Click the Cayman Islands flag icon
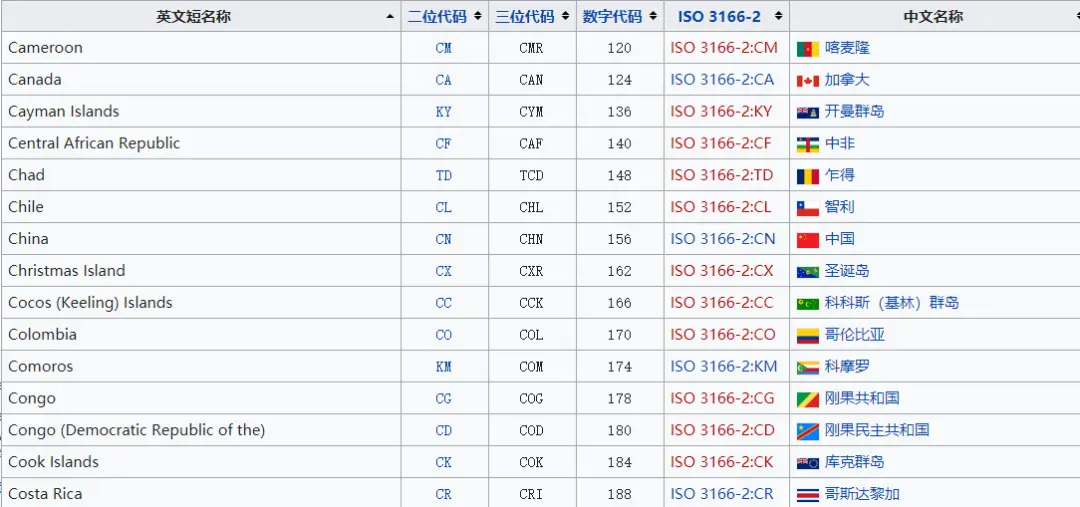Screen dimensions: 1080x507 tap(808, 112)
